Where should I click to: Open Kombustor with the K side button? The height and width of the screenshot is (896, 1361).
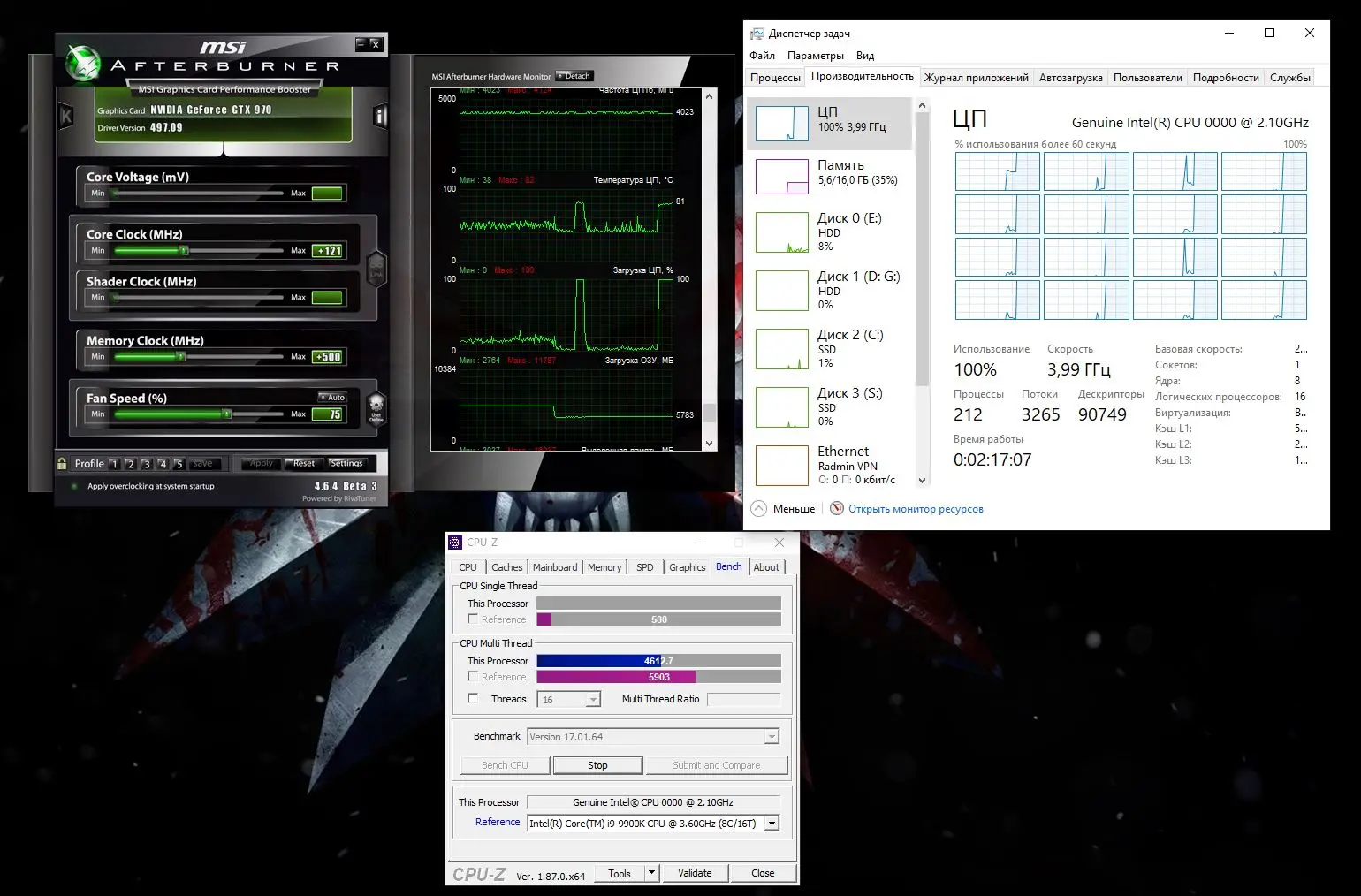point(66,116)
